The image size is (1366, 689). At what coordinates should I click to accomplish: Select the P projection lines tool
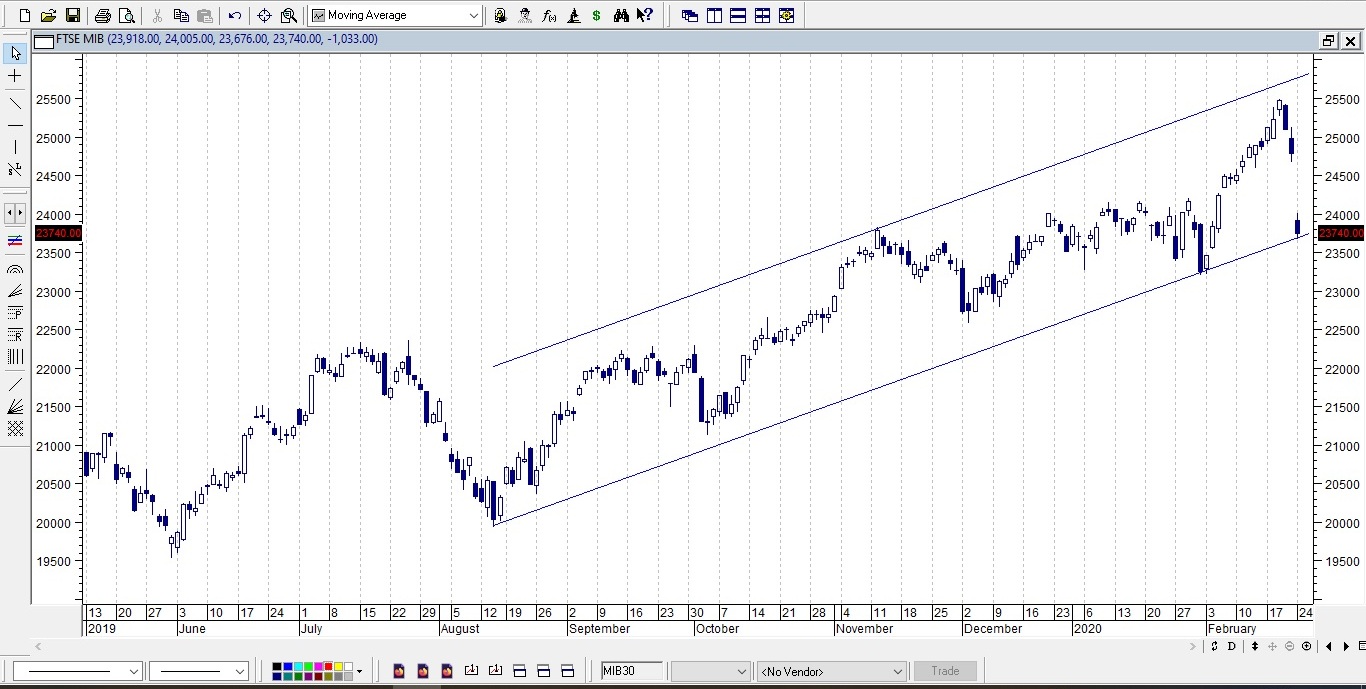15,313
